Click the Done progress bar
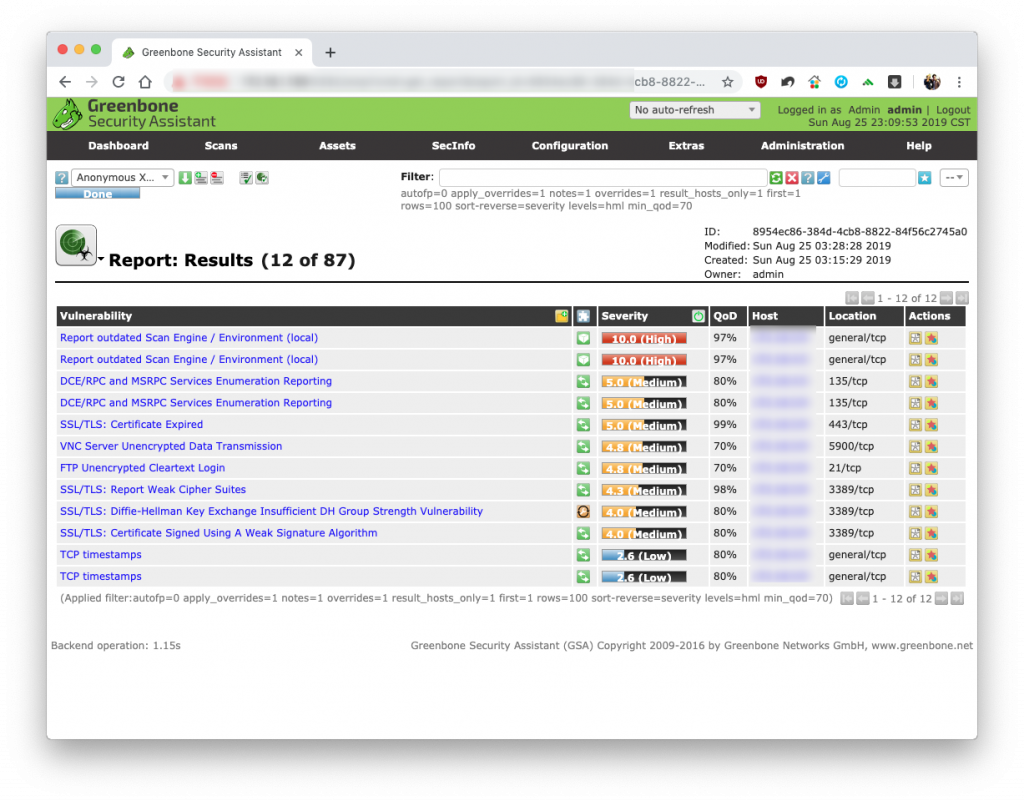The height and width of the screenshot is (801, 1024). pos(97,194)
